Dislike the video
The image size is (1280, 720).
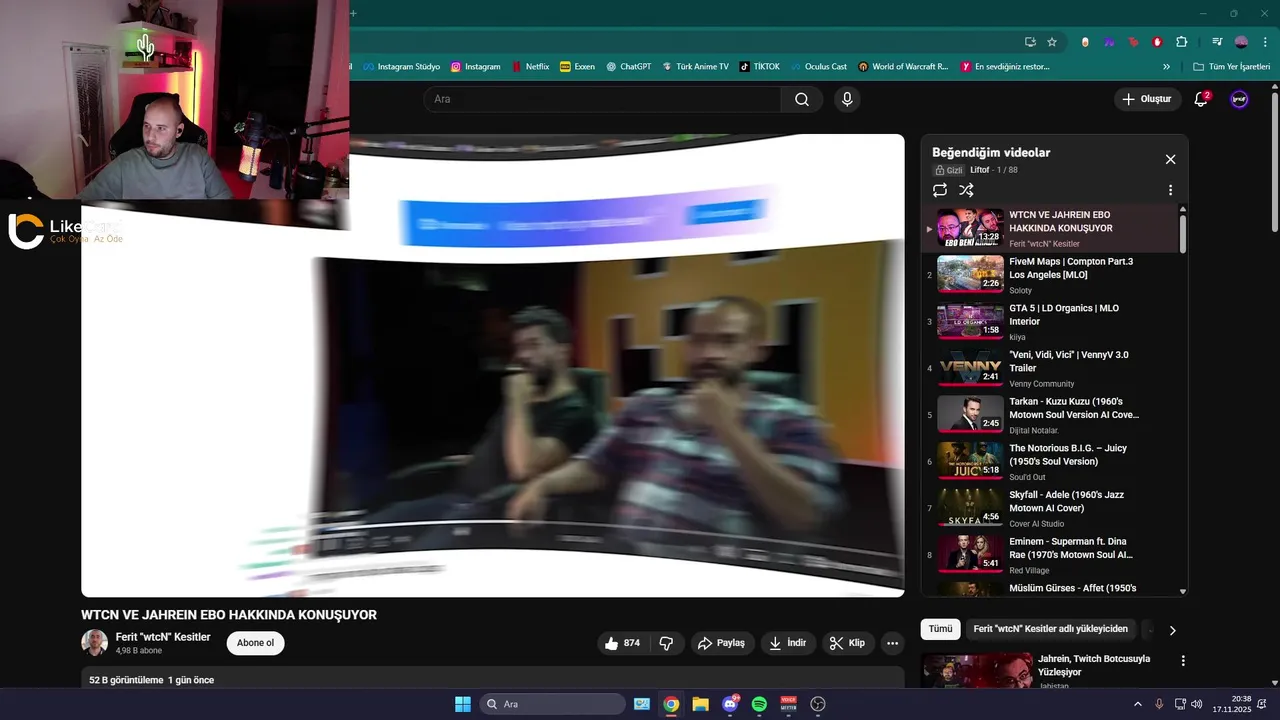[667, 643]
